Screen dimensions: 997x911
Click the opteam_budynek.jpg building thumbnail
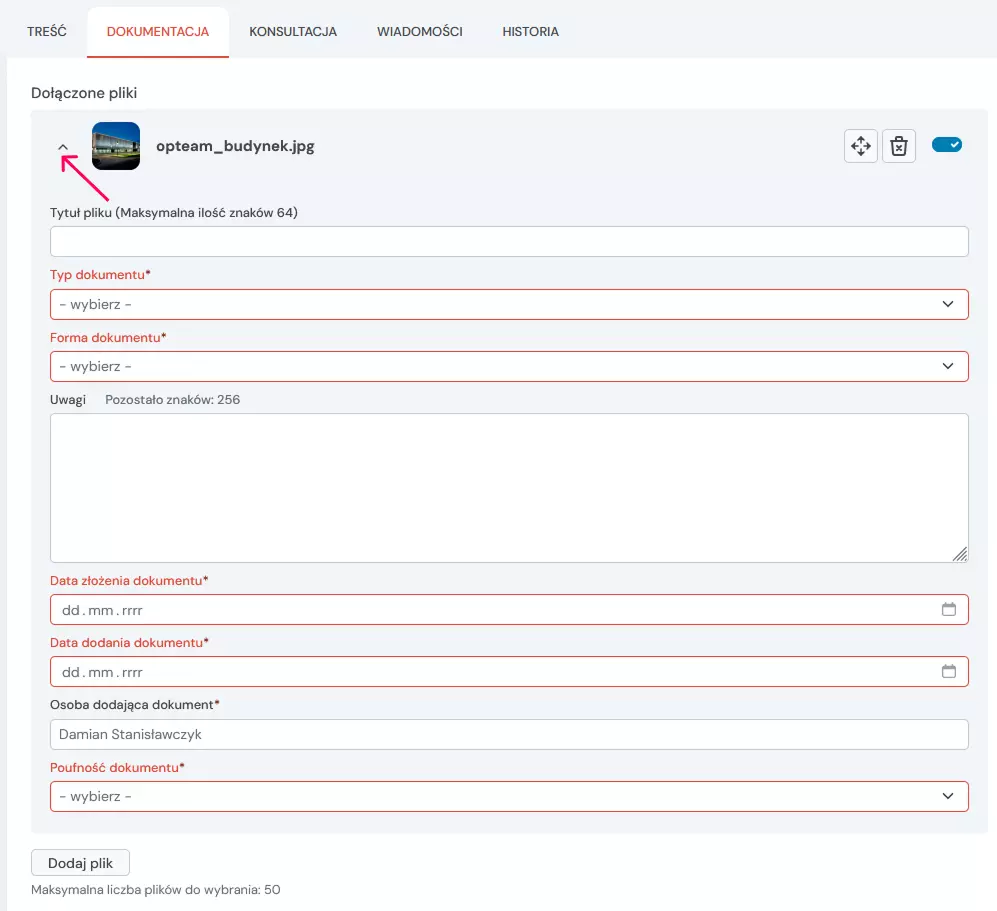point(116,146)
